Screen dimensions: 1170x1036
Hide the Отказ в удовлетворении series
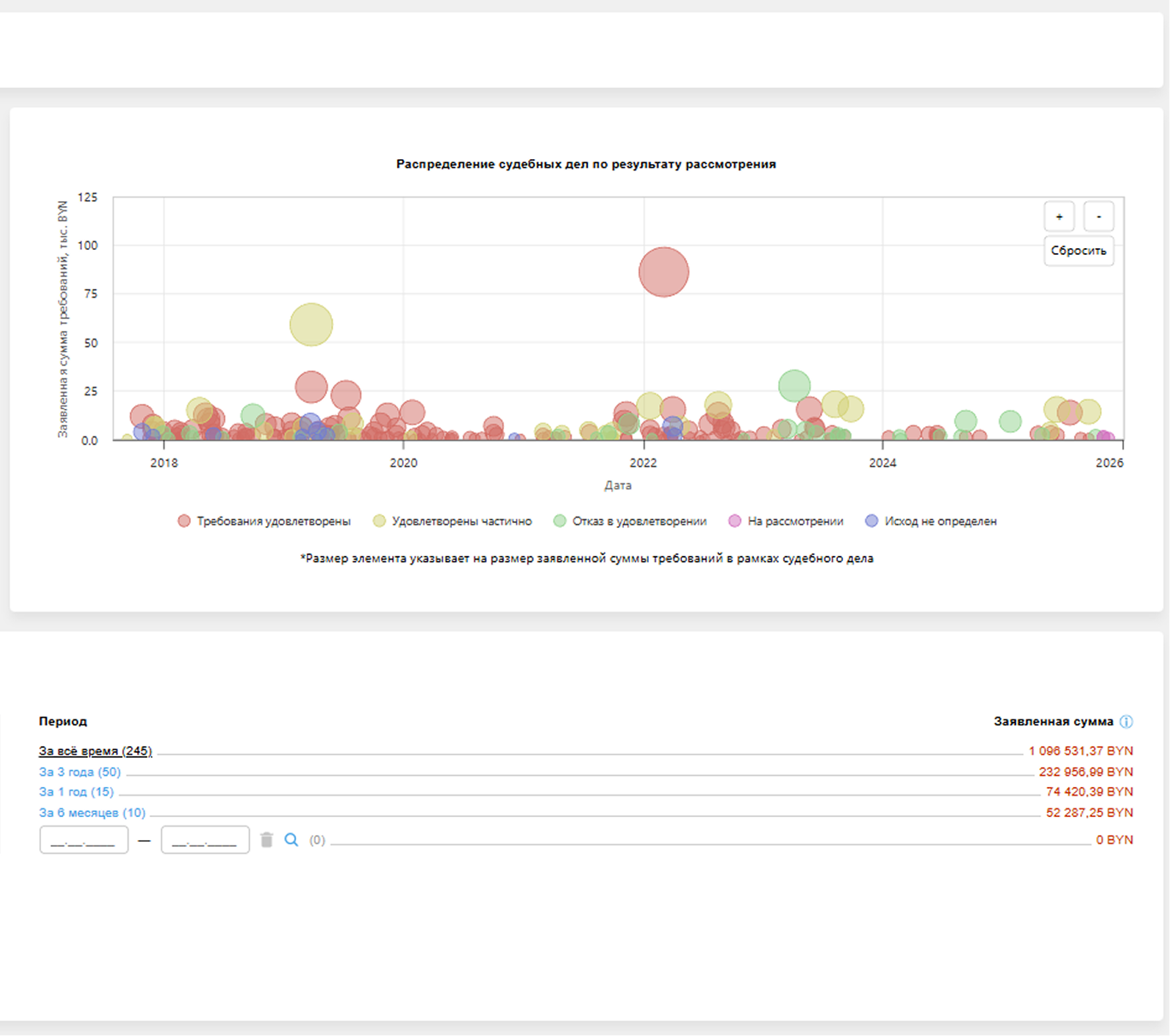(x=630, y=521)
